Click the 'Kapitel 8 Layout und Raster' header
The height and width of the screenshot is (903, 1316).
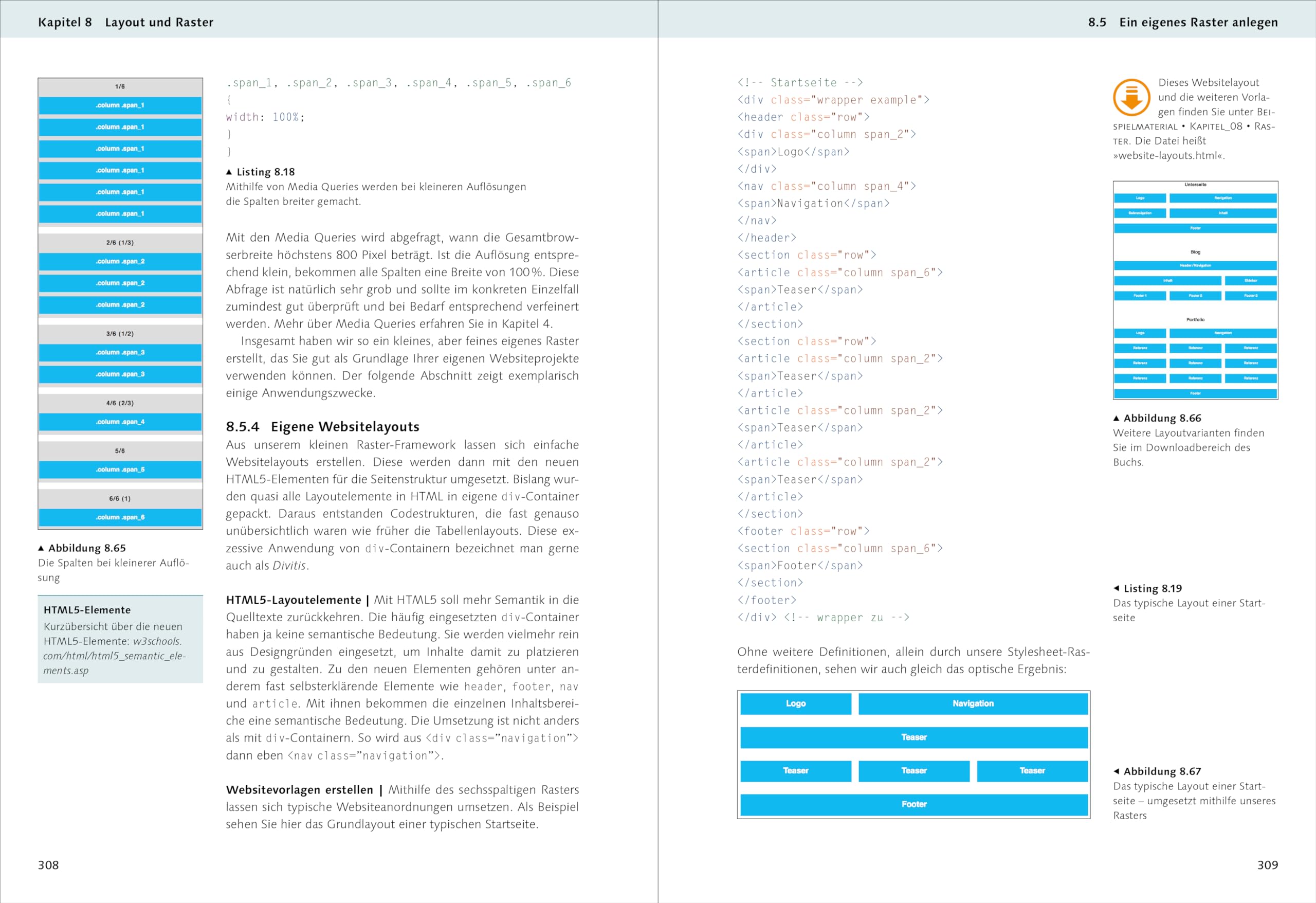pos(126,22)
